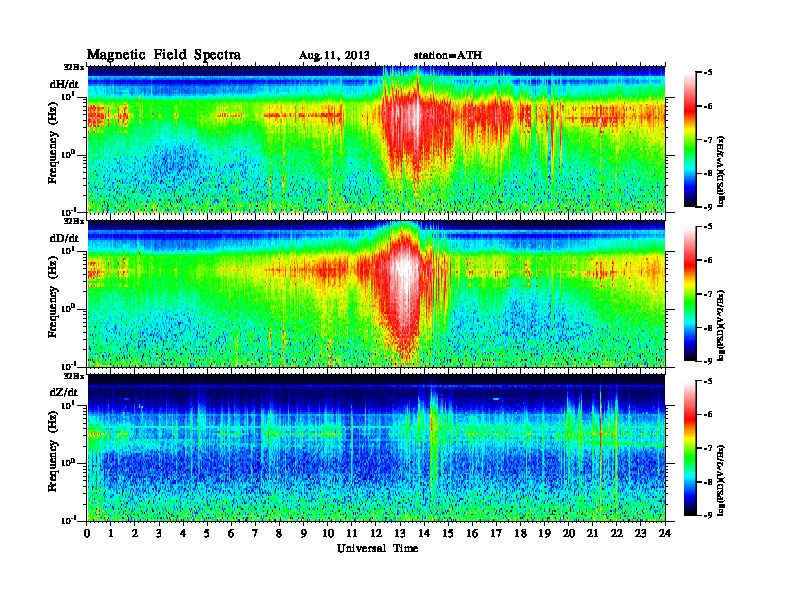Select the date text "Aug.11, 2013"
This screenshot has height=612, width=792.
click(x=334, y=55)
